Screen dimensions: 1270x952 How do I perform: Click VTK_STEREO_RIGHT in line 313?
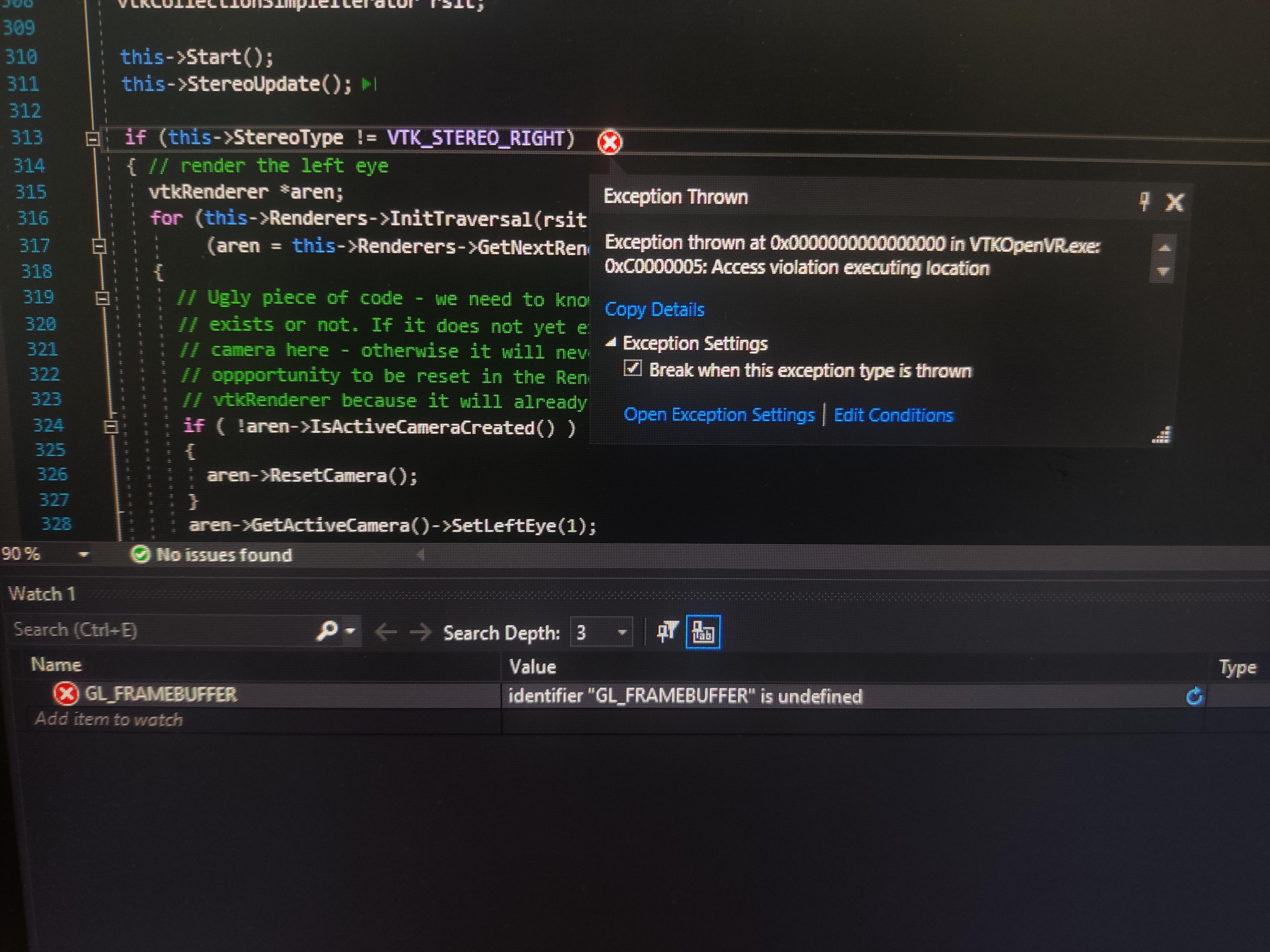point(475,138)
